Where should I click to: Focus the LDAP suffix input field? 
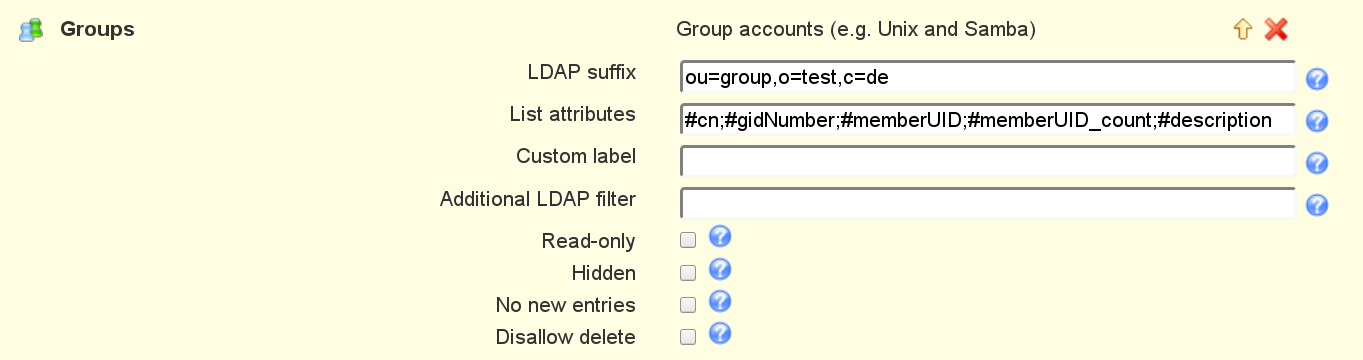pos(988,77)
